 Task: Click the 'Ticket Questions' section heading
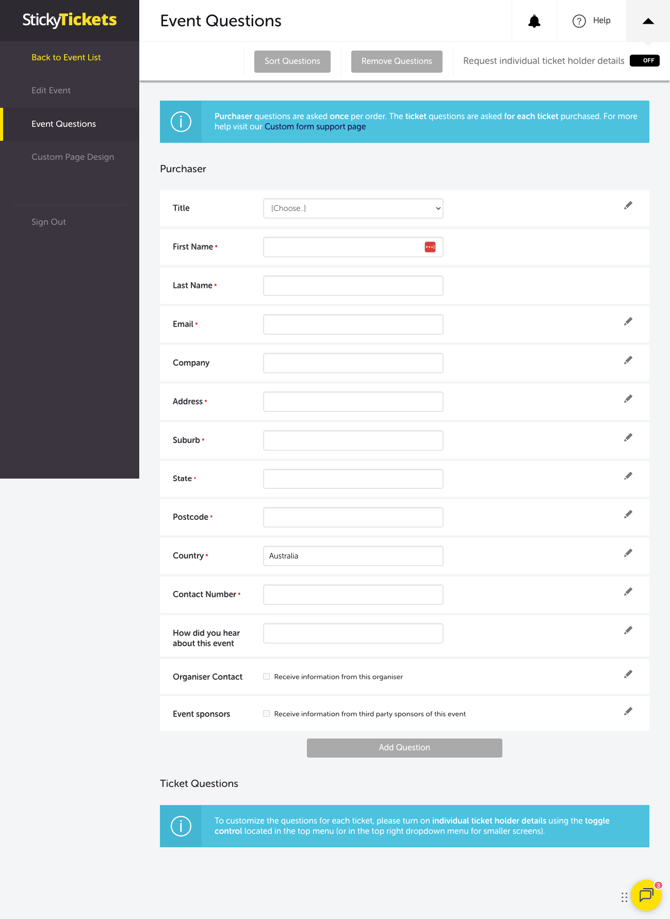[199, 784]
